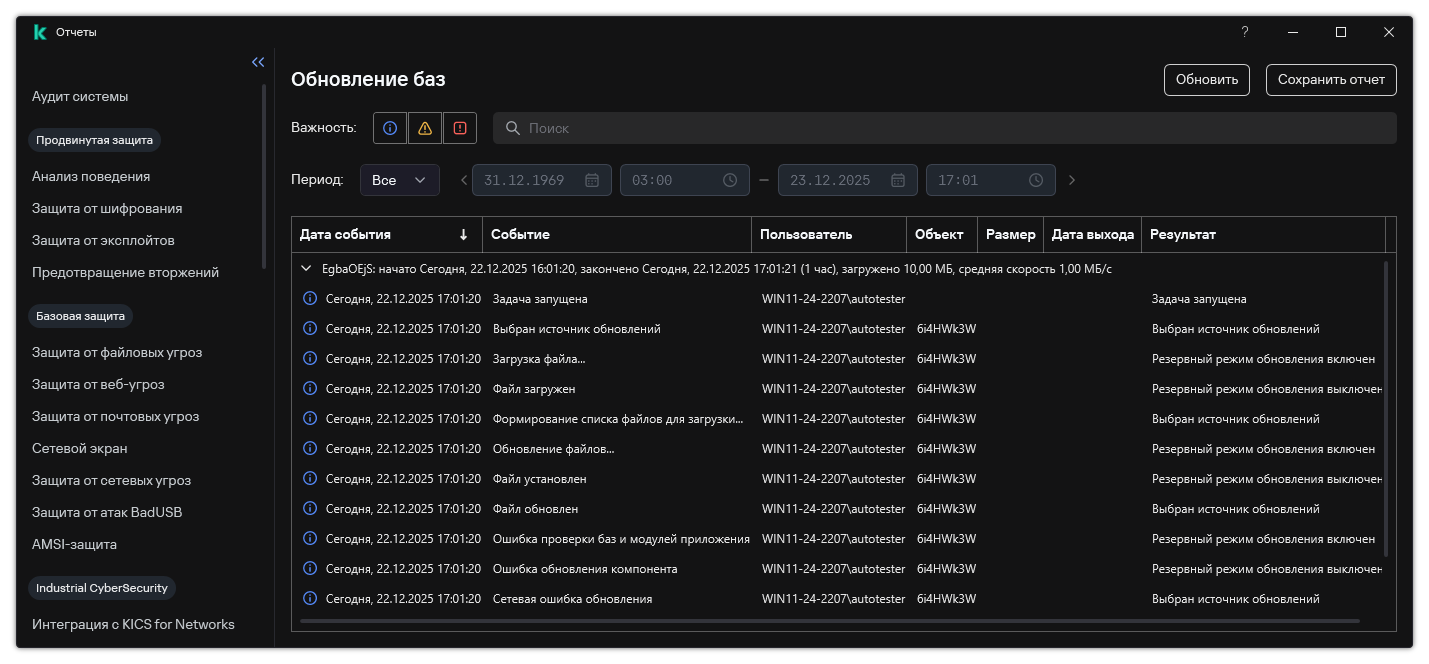The width and height of the screenshot is (1429, 664).
Task: Click the table vertical scrollbar
Action: 1386,409
